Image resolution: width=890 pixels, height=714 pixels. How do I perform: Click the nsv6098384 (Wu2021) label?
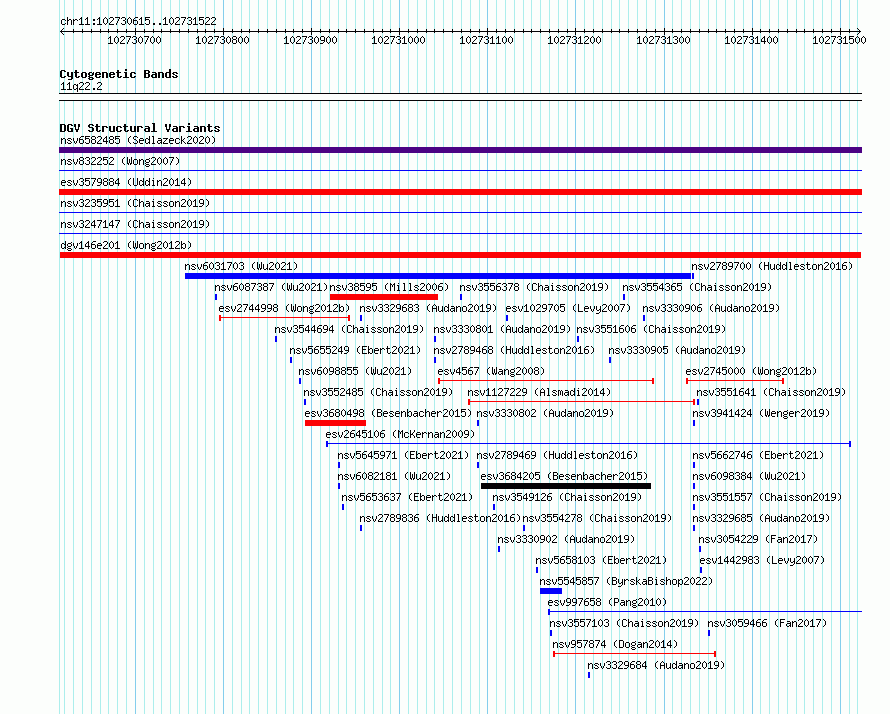tap(749, 476)
